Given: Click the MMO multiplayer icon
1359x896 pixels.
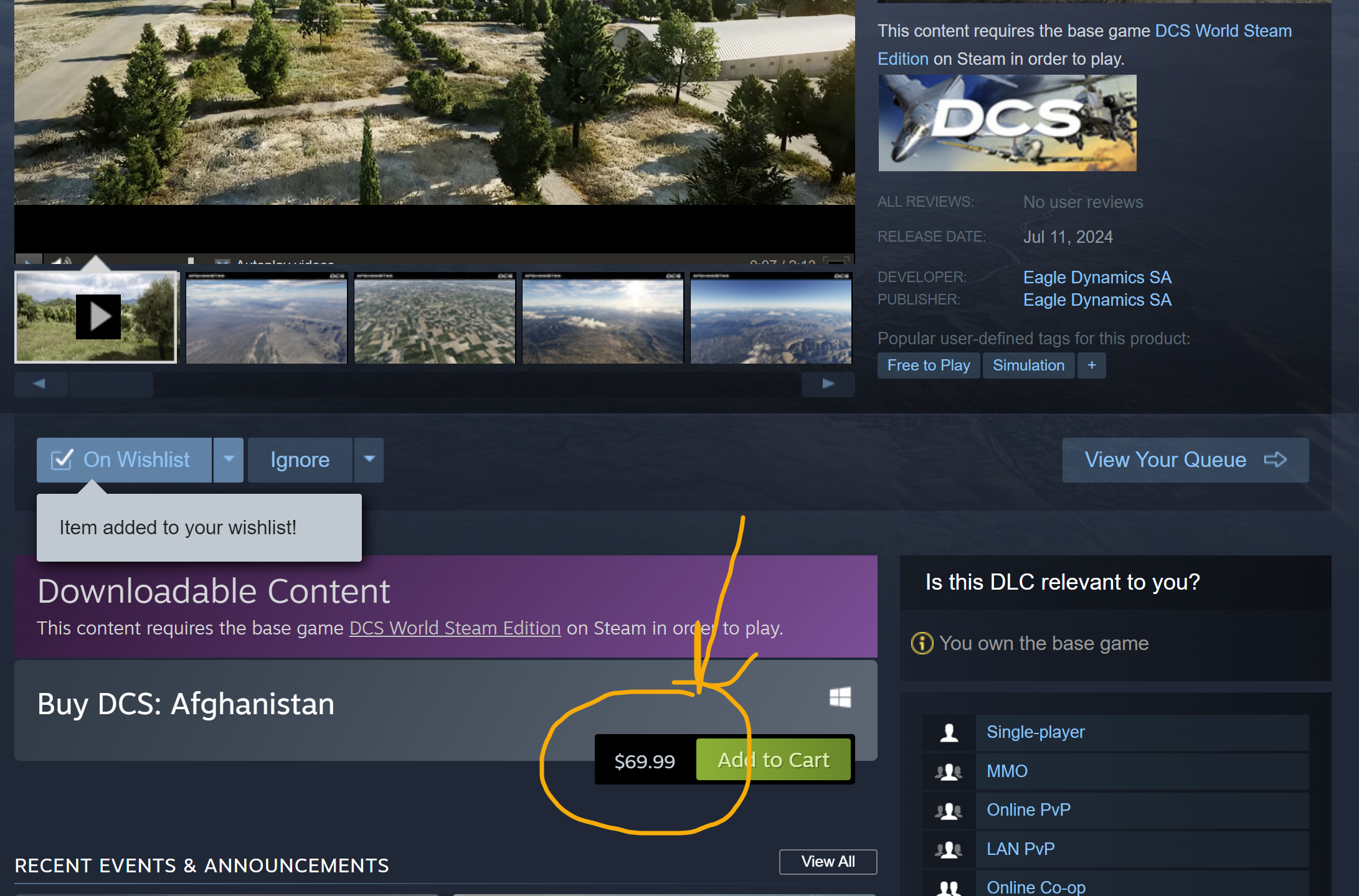Looking at the screenshot, I should [949, 772].
